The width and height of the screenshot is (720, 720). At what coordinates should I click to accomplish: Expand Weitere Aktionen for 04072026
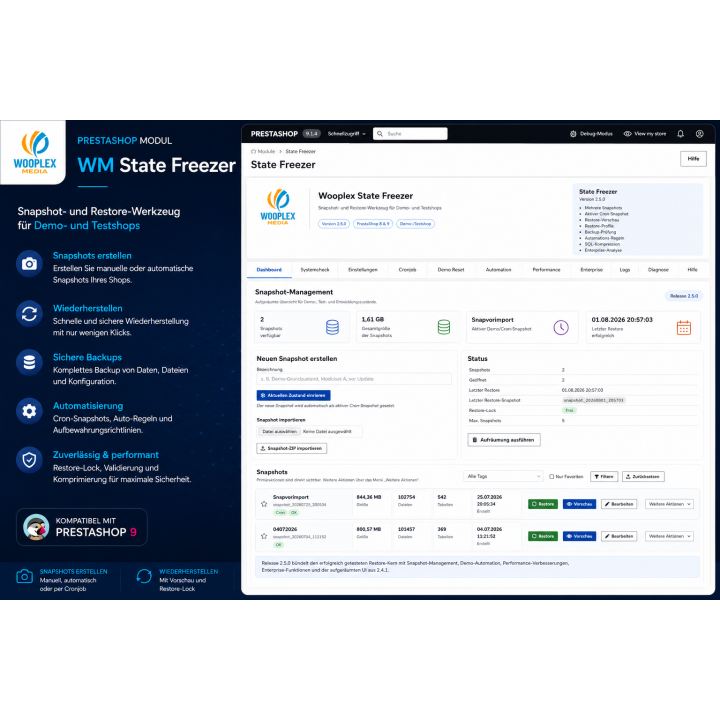coord(669,536)
